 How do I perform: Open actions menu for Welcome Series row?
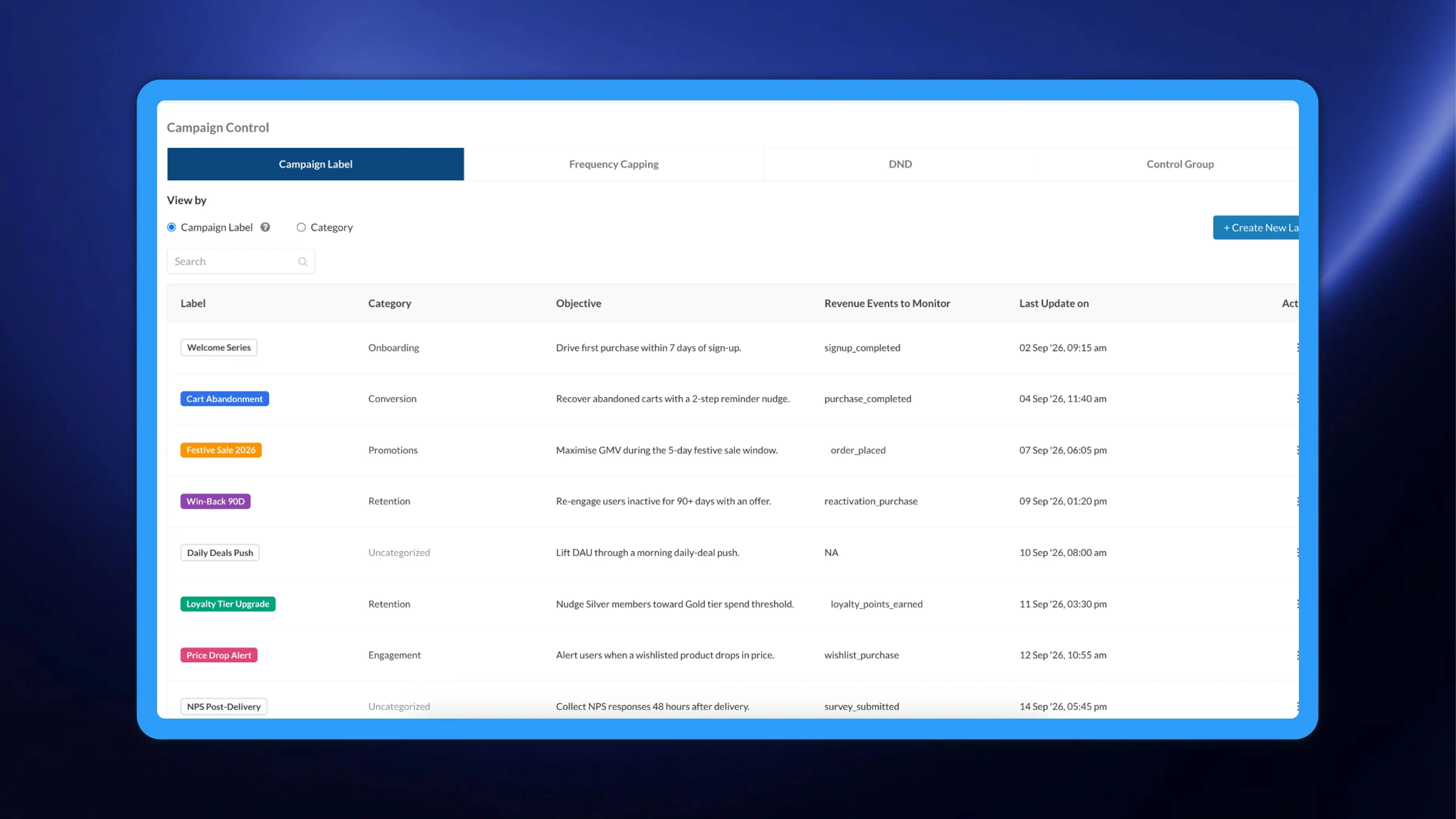[1297, 348]
